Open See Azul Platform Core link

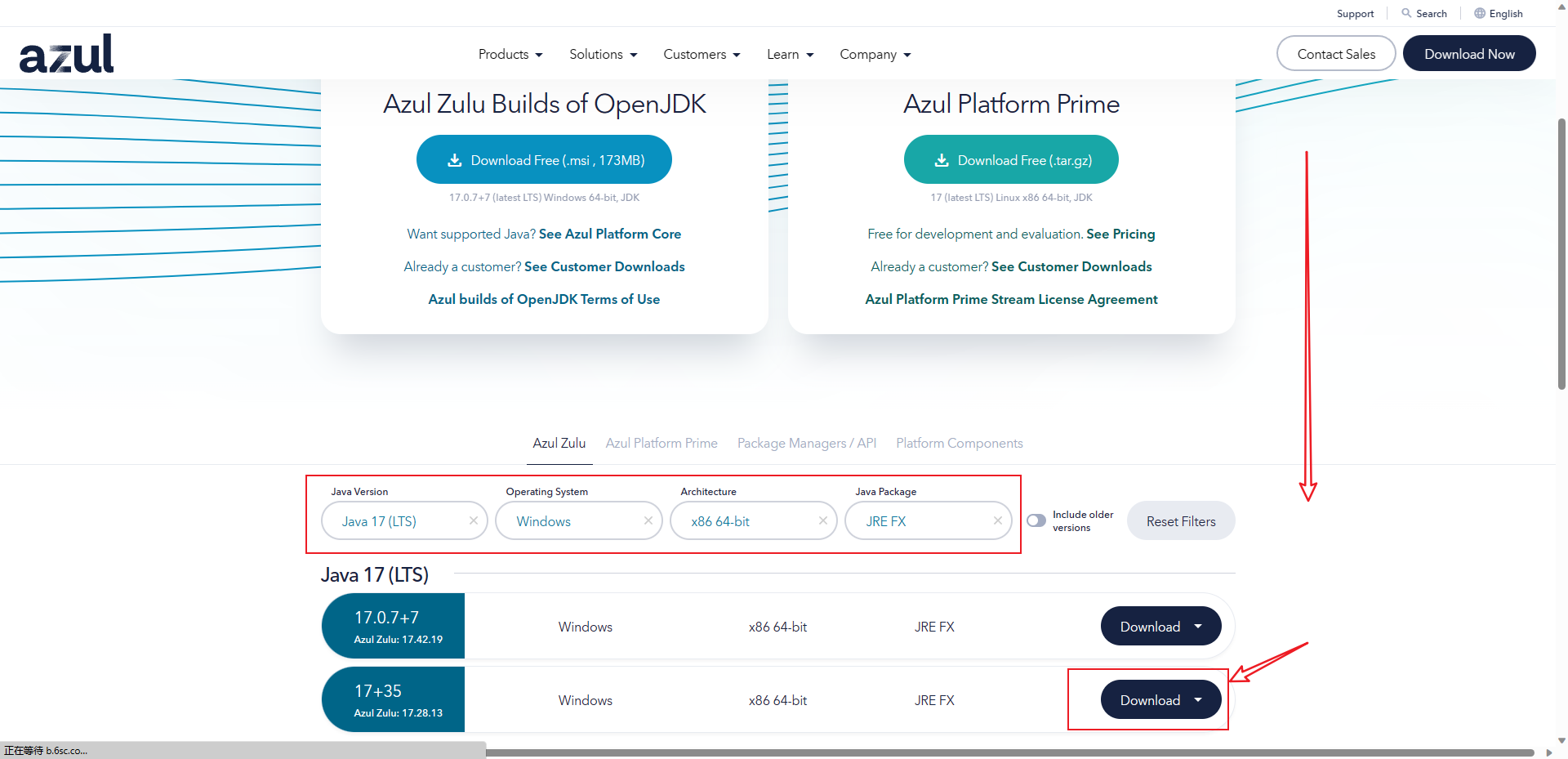610,234
